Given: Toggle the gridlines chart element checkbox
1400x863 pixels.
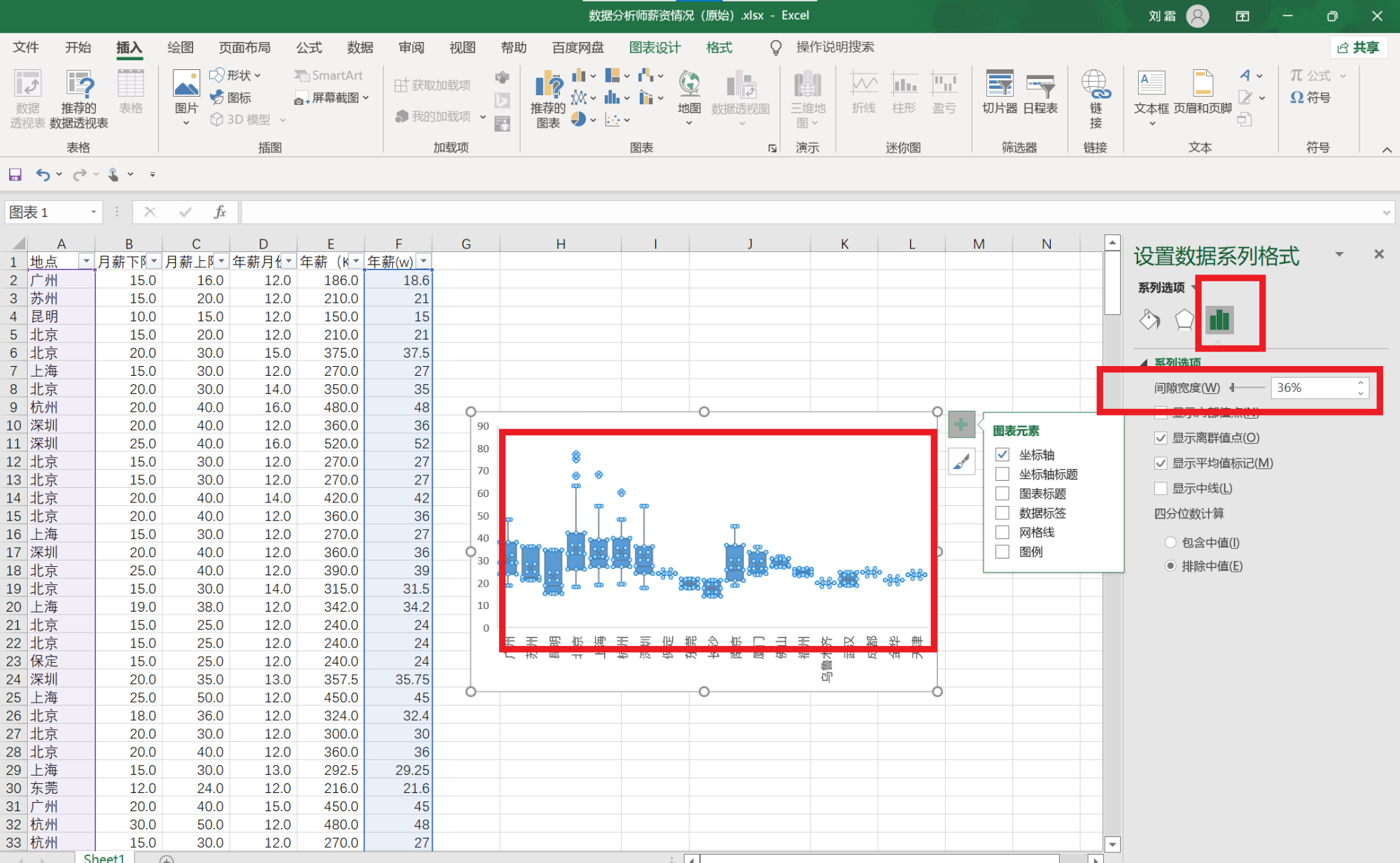Looking at the screenshot, I should pyautogui.click(x=1002, y=533).
